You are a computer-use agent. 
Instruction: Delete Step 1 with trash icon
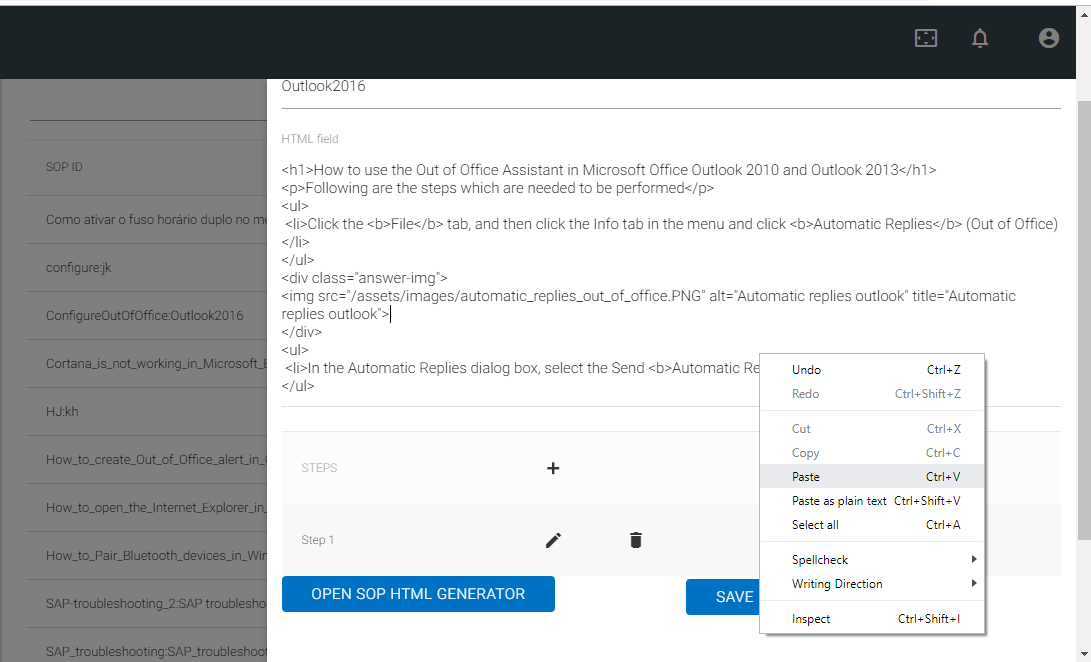(x=635, y=540)
